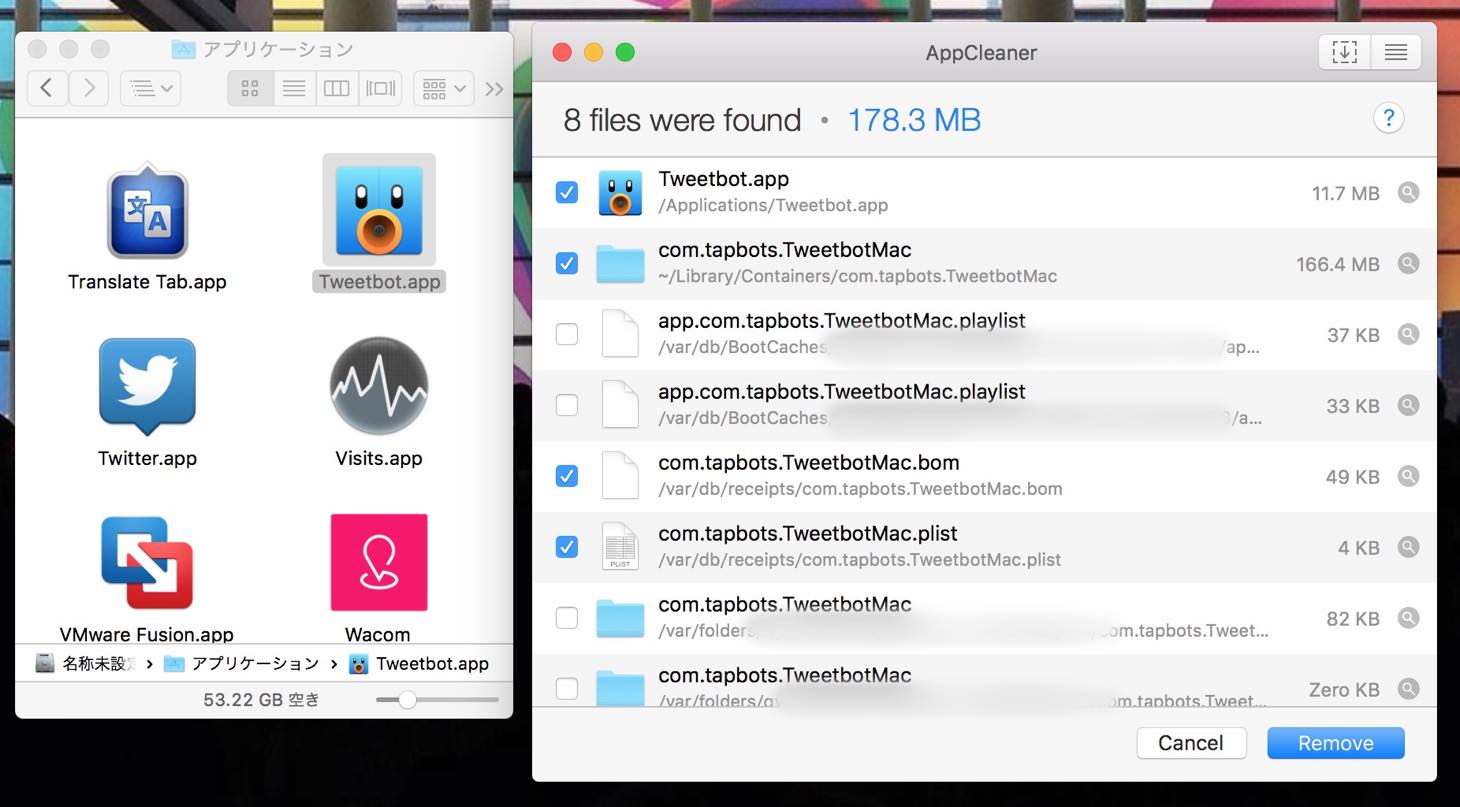
Task: Click AppCleaner drop-zone view toolbar icon
Action: (1345, 53)
